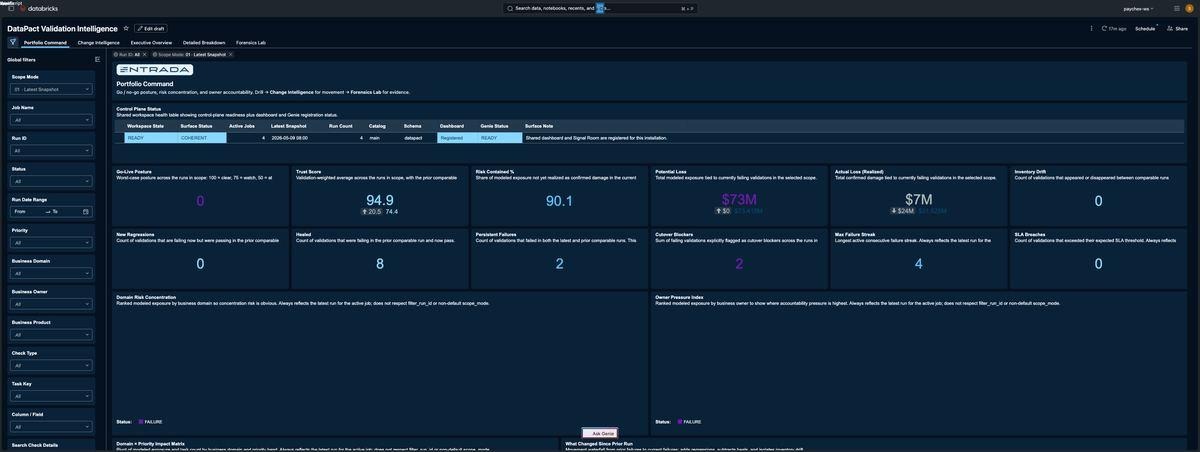Screen dimensions: 1200x452
Task: Click the Surface Note column header
Action: (539, 126)
